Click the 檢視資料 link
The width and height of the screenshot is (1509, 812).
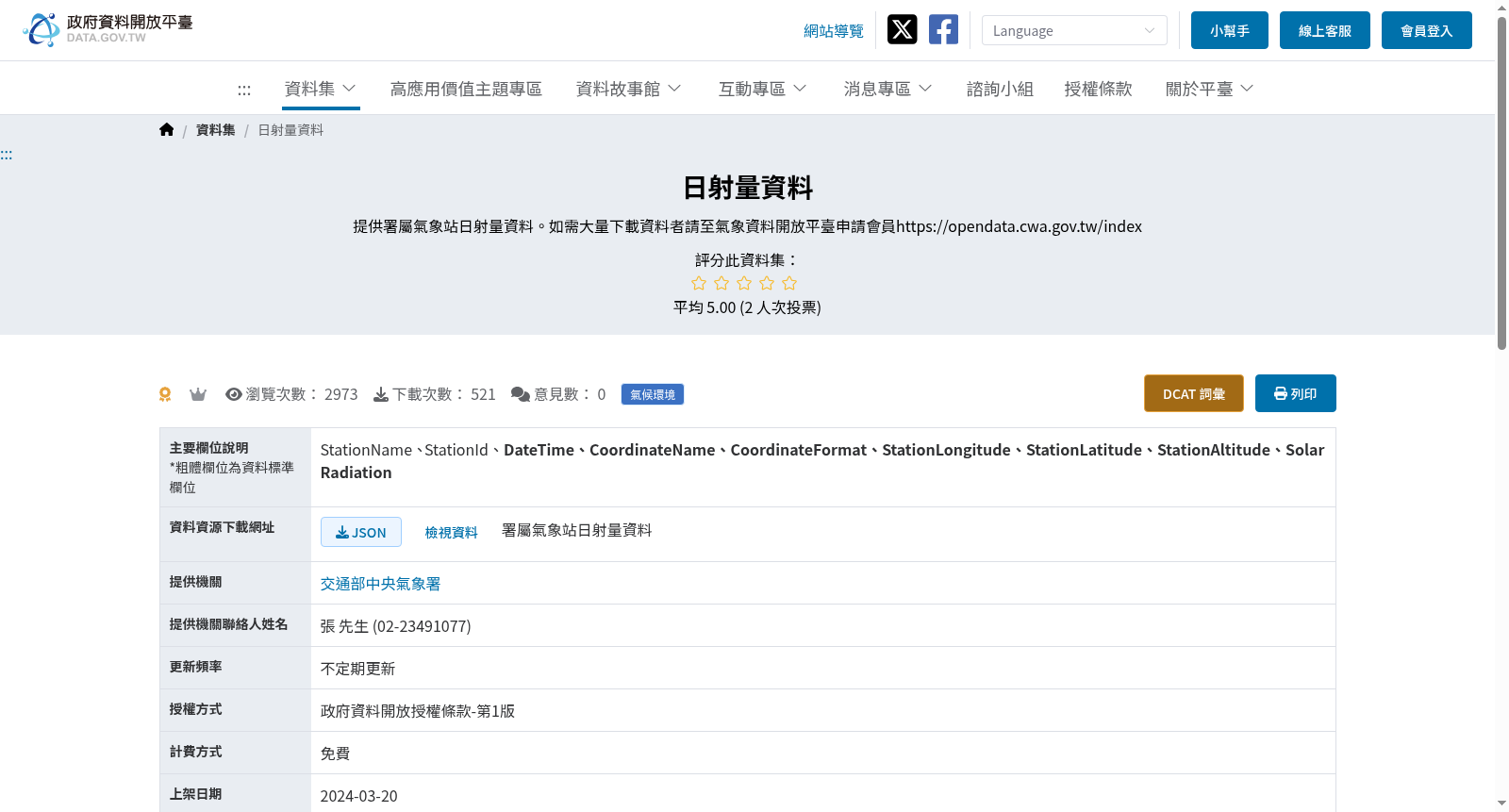[x=451, y=533]
